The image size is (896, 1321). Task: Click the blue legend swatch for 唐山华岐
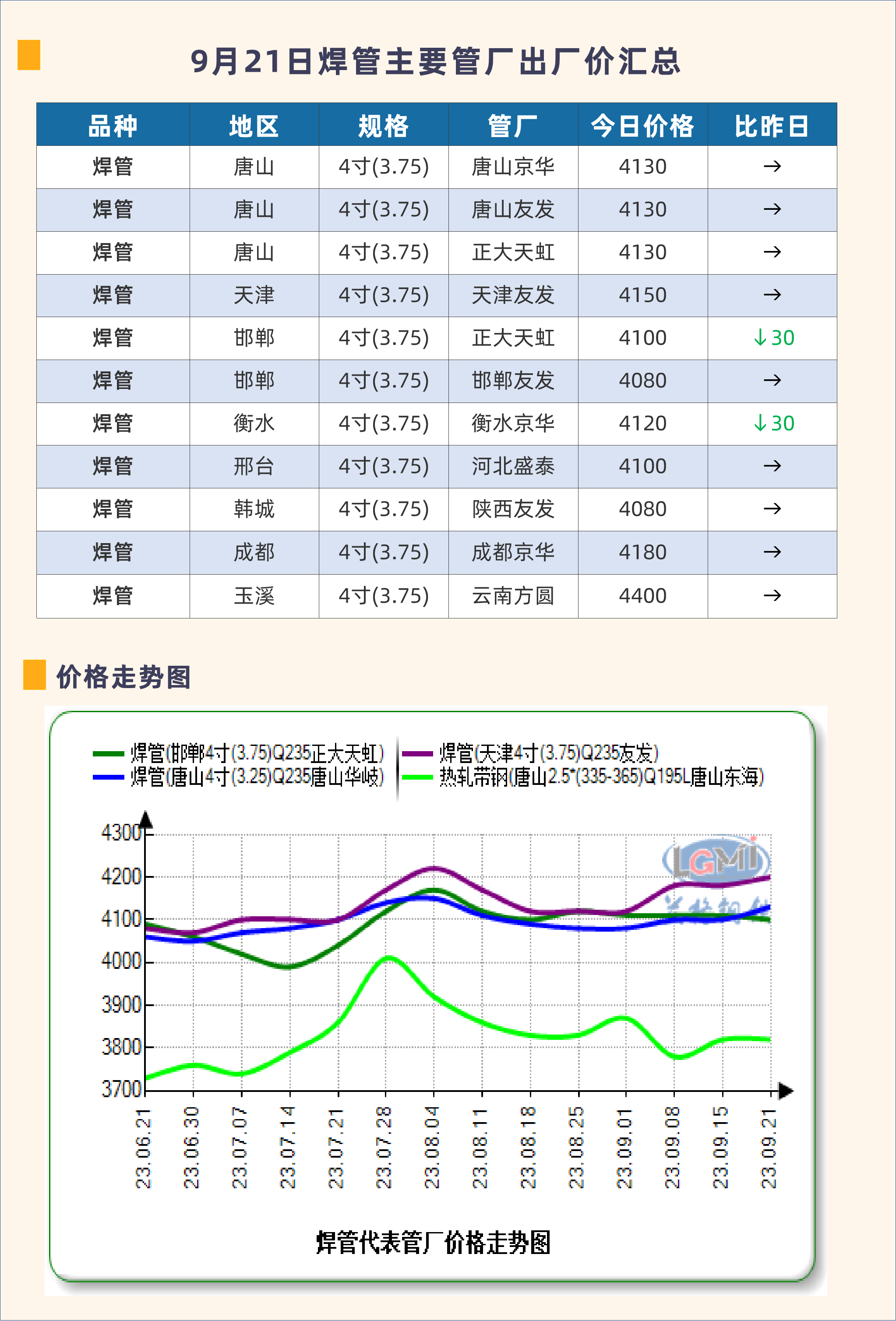click(x=108, y=777)
